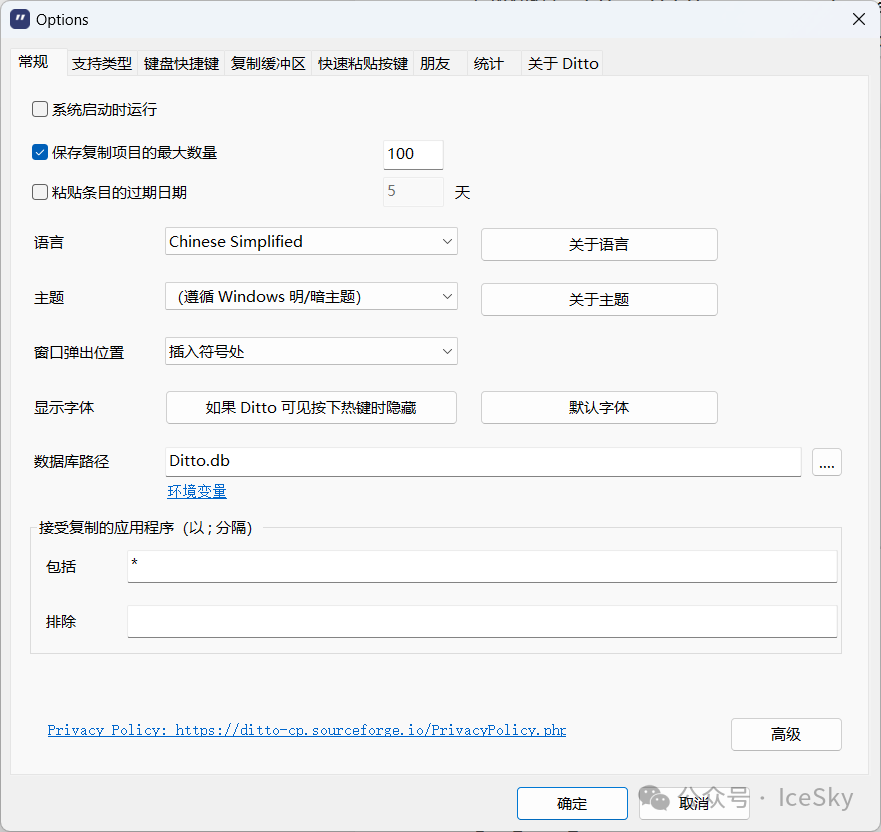Open the 窗口弹出位置 dropdown
Screen dimensions: 881x832
coord(311,351)
